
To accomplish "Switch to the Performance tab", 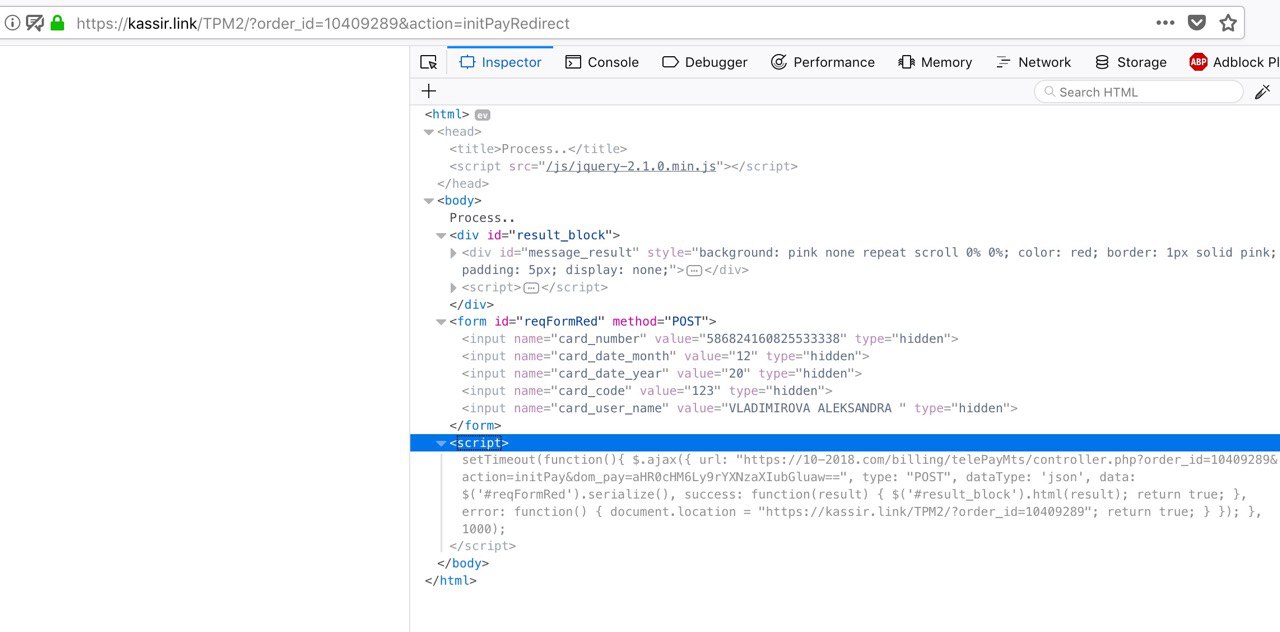I will point(823,62).
